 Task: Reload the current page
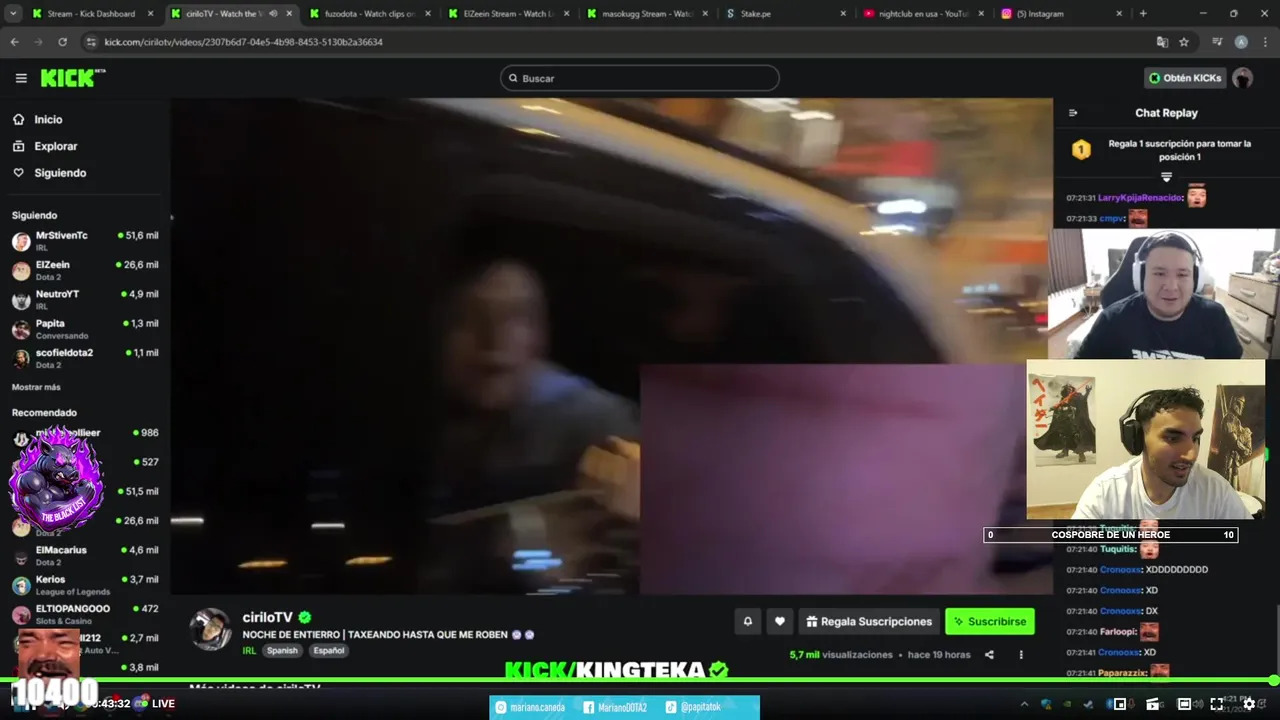62,42
